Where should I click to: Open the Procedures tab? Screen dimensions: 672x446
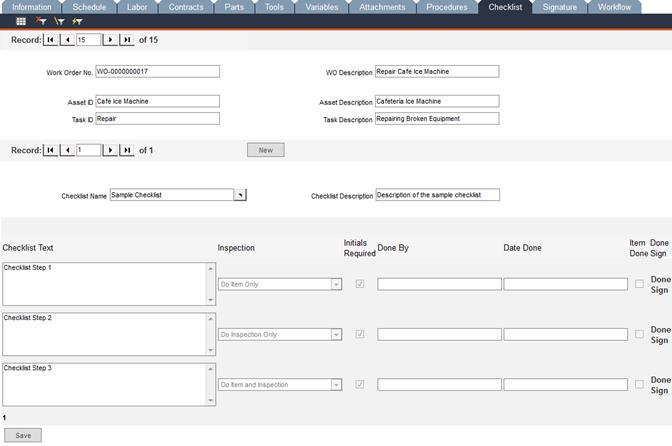[446, 7]
